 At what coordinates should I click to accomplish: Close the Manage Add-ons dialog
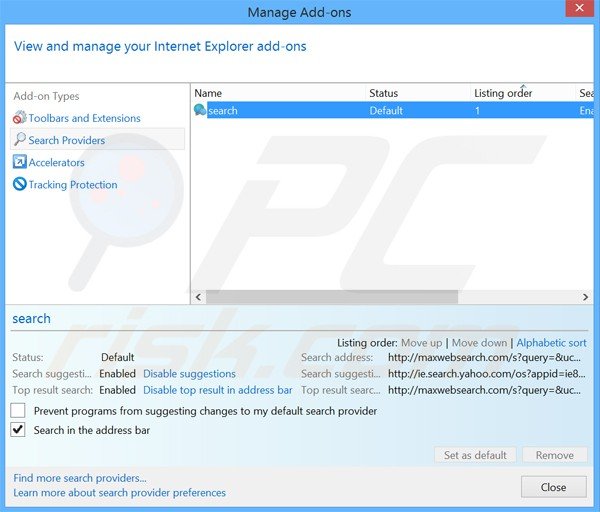554,487
